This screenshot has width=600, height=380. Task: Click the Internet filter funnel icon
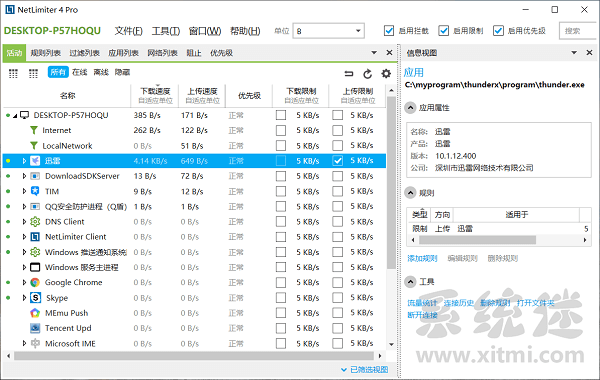coord(34,130)
